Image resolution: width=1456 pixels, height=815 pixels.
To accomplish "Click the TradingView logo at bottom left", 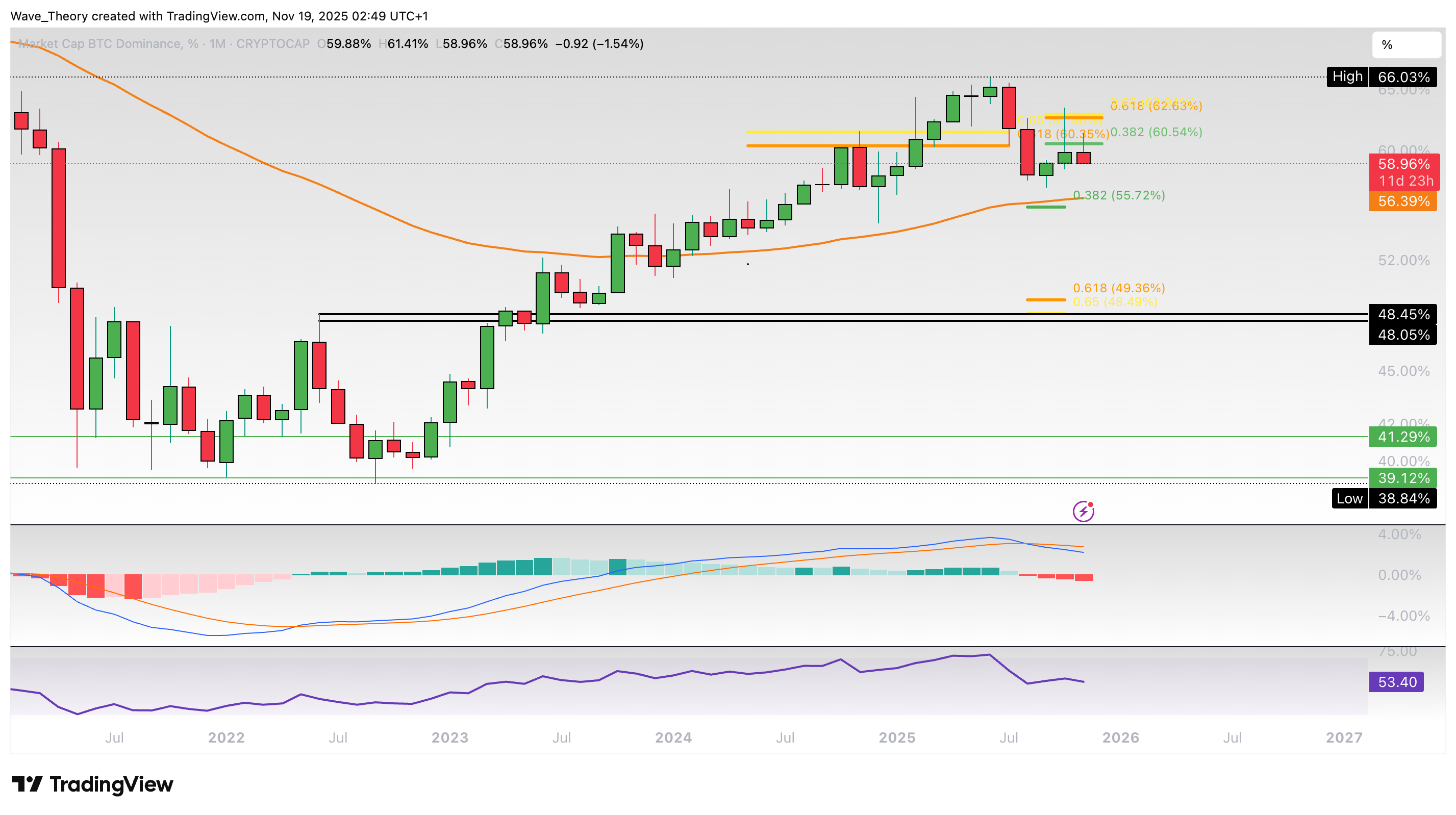I will point(93,784).
